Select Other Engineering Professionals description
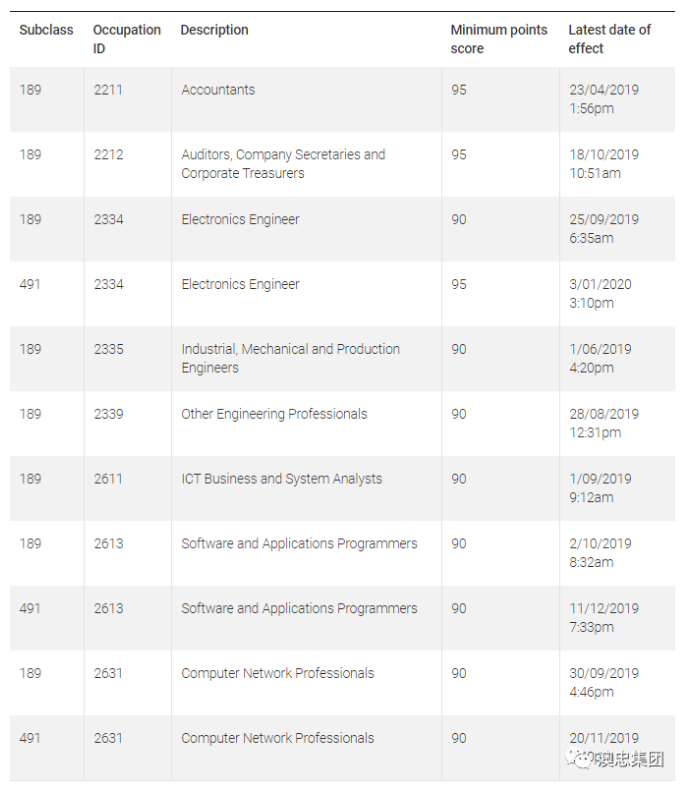Image resolution: width=685 pixels, height=789 pixels. [274, 414]
